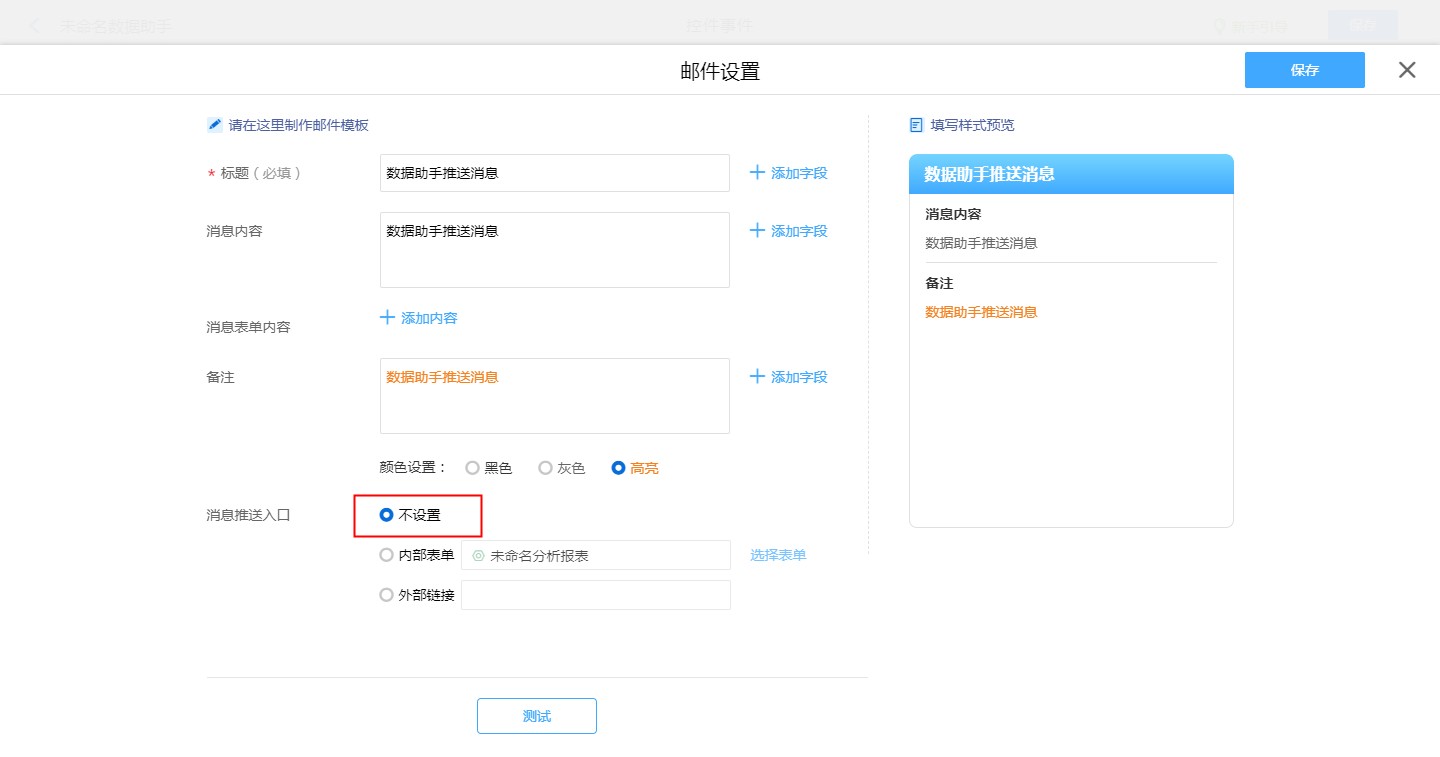
Task: Click the pencil icon beside template heading
Action: point(214,125)
